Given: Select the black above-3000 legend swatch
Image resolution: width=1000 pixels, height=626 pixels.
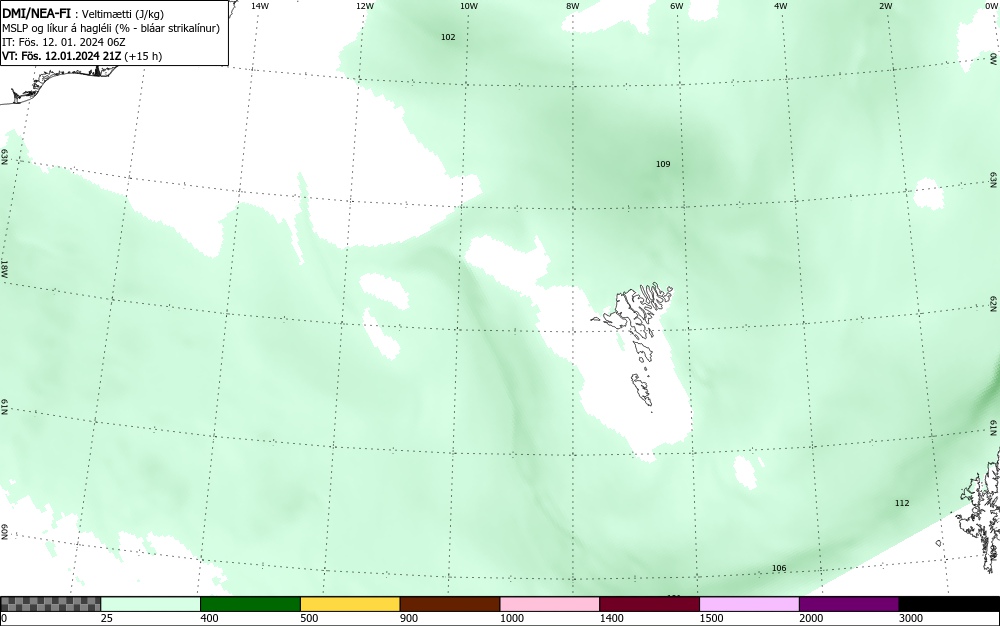Looking at the screenshot, I should point(949,604).
